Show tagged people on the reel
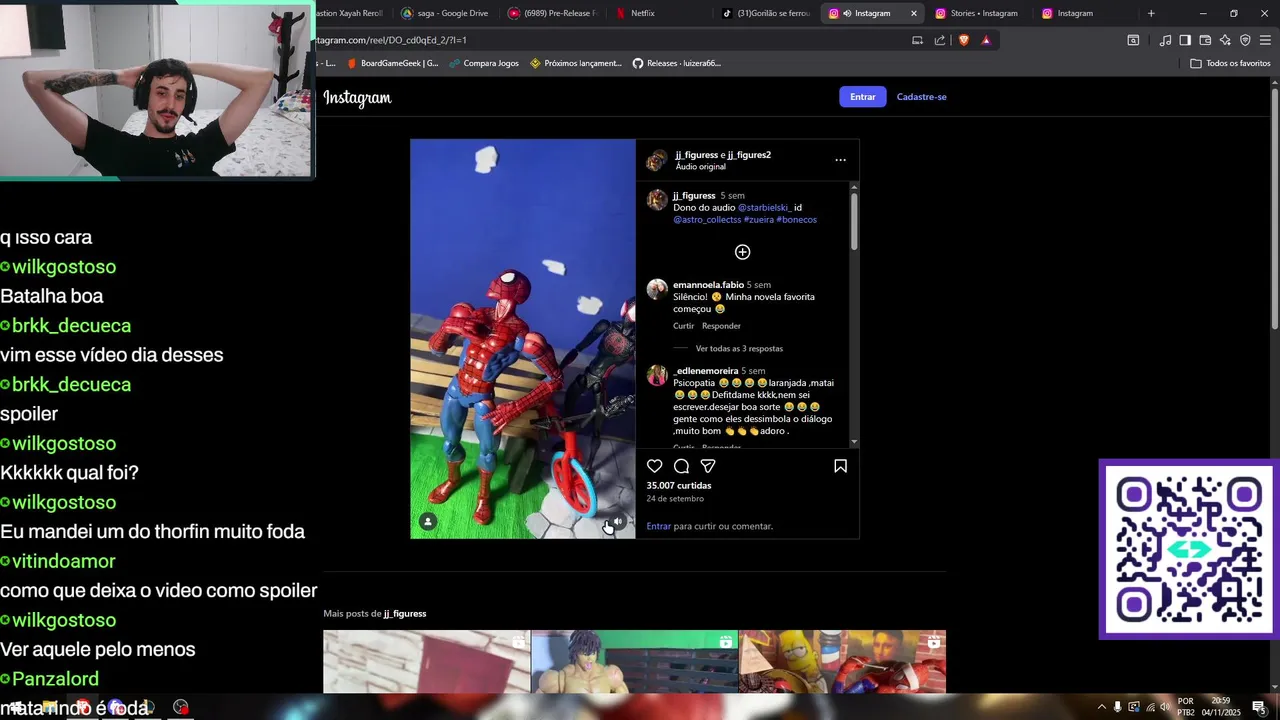The image size is (1280, 720). 428,522
